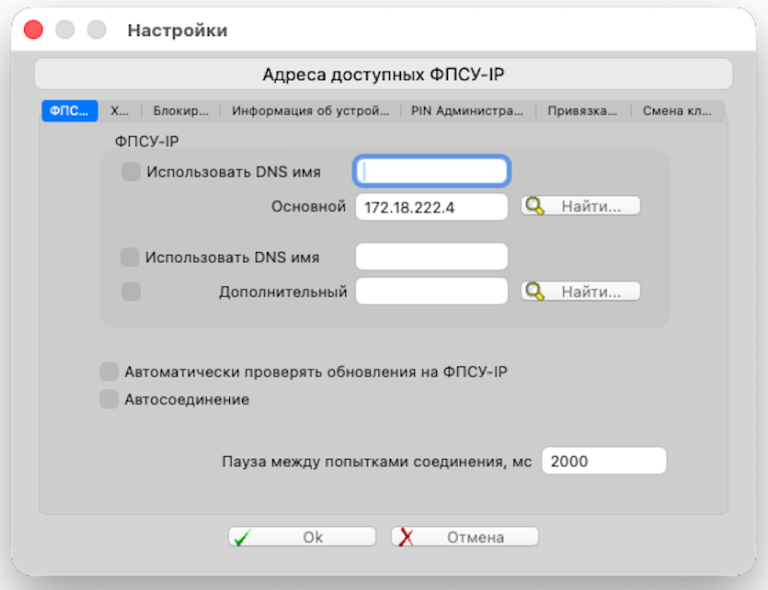Image resolution: width=768 pixels, height=590 pixels.
Task: Click the Дополнительный address input field
Action: (432, 291)
